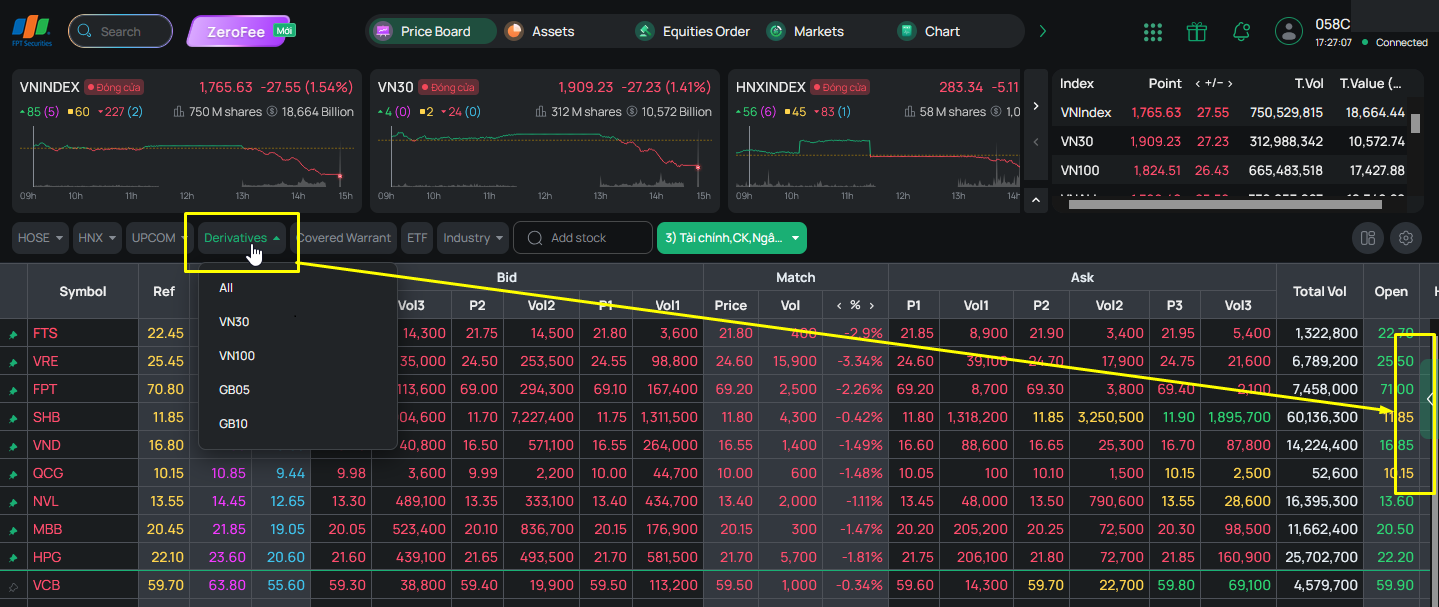
Task: Open the Industry dropdown
Action: point(473,238)
